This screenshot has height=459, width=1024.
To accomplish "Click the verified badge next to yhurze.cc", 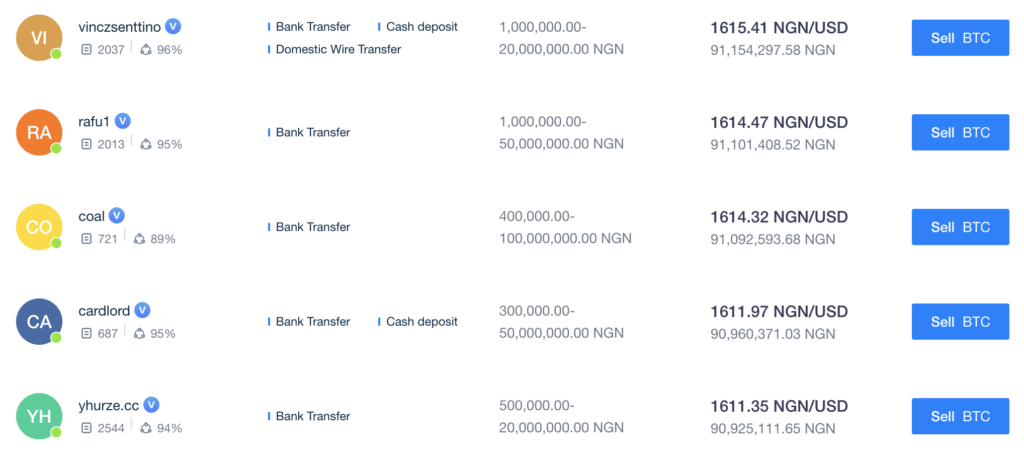I will [x=152, y=405].
